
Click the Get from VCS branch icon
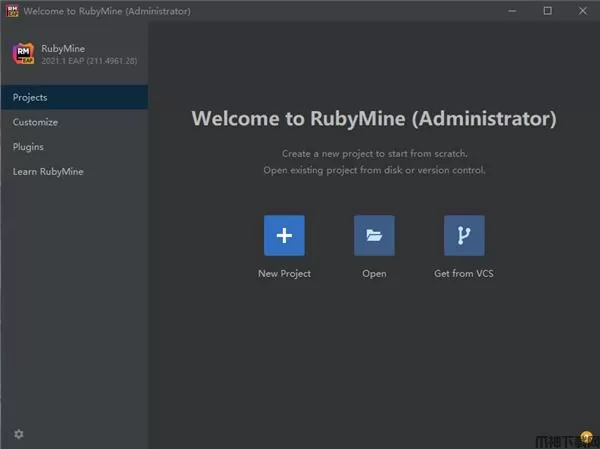(x=464, y=236)
